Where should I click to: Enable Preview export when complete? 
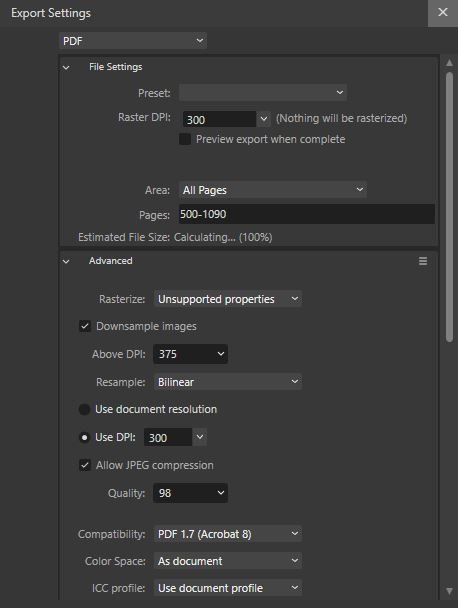185,139
